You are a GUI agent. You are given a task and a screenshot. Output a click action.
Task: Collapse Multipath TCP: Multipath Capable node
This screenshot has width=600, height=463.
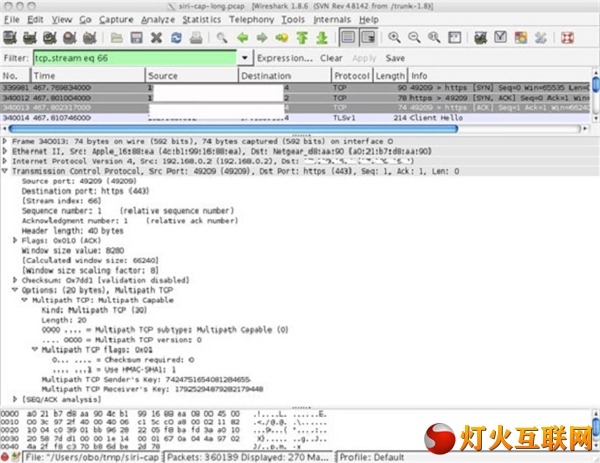click(25, 300)
